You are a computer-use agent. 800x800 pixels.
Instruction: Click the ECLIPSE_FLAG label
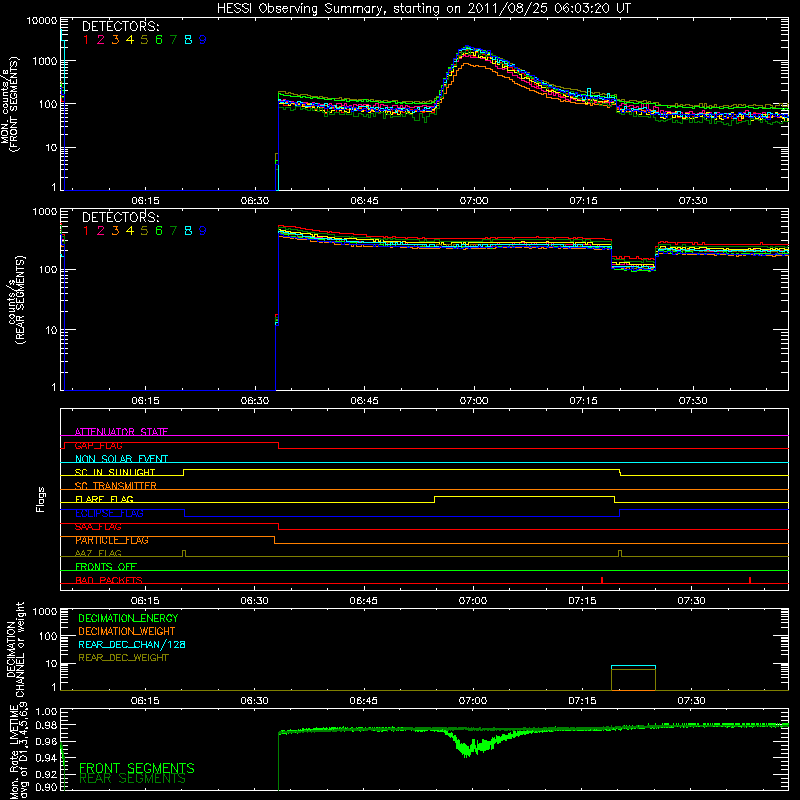point(109,513)
